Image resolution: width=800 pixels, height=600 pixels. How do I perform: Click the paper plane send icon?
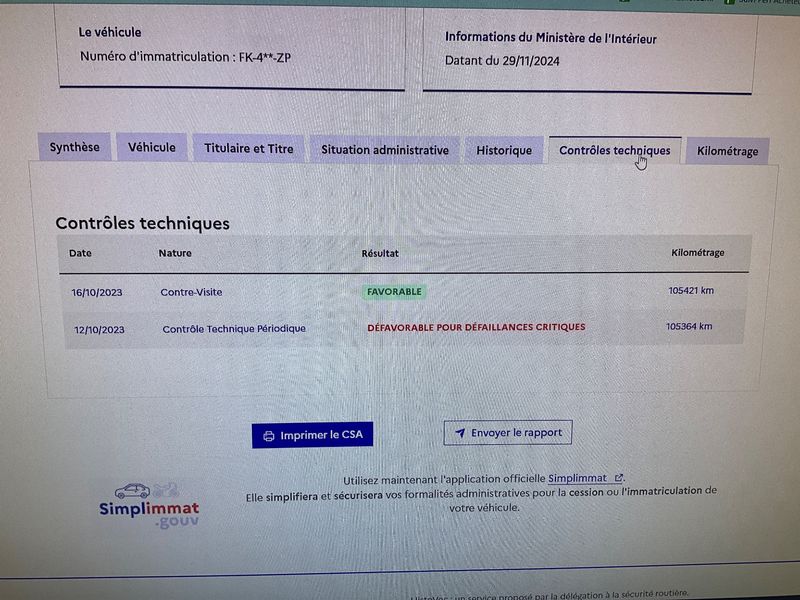coord(460,433)
